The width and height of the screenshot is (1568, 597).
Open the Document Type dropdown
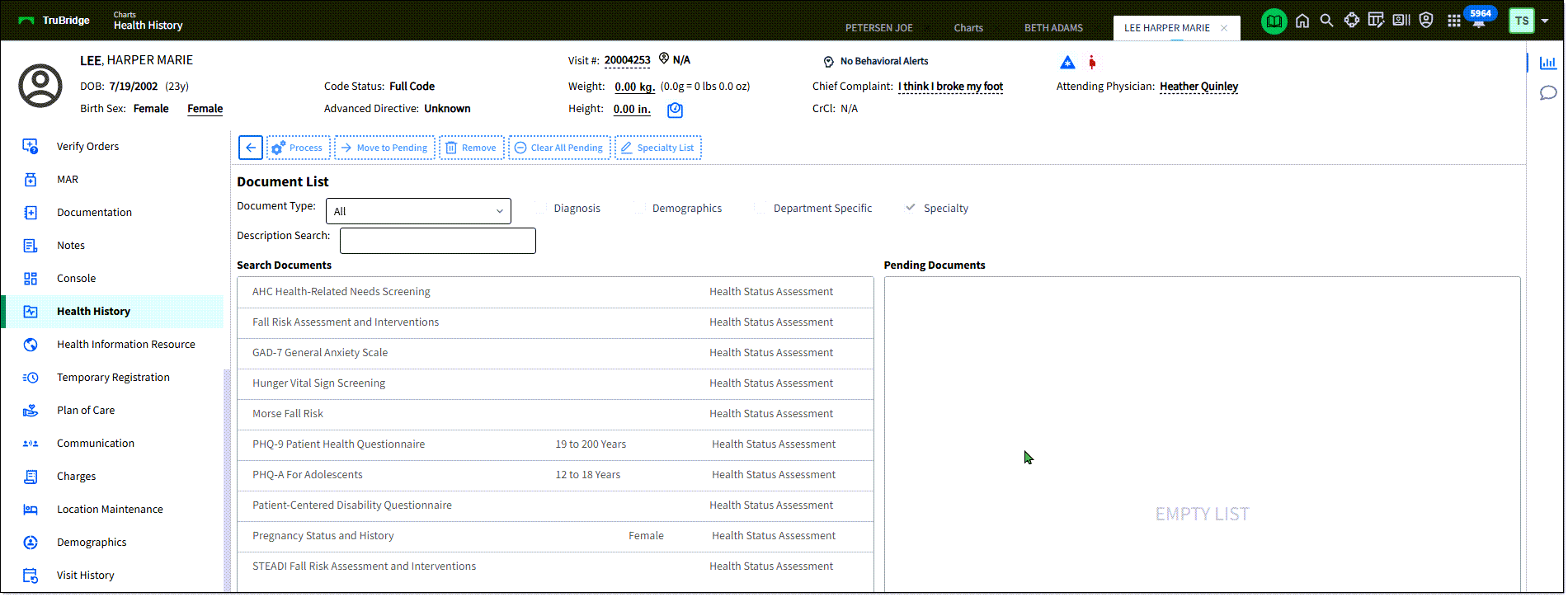(418, 211)
